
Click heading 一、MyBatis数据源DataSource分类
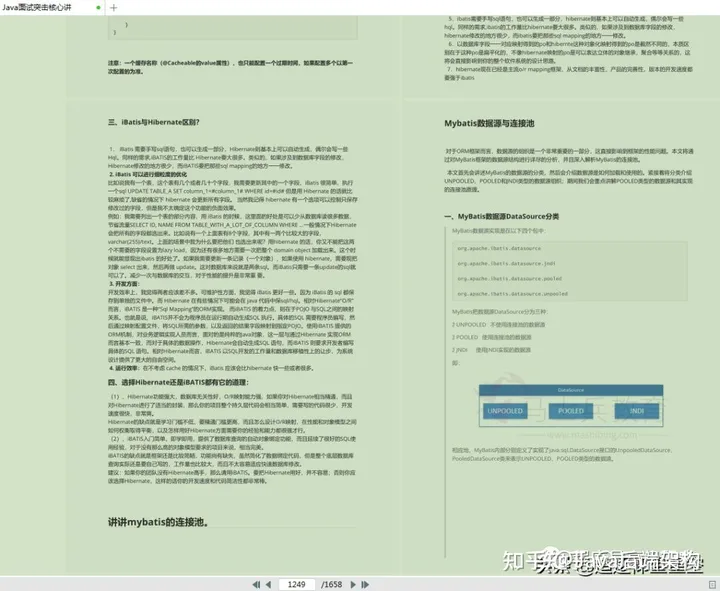pyautogui.click(x=501, y=216)
